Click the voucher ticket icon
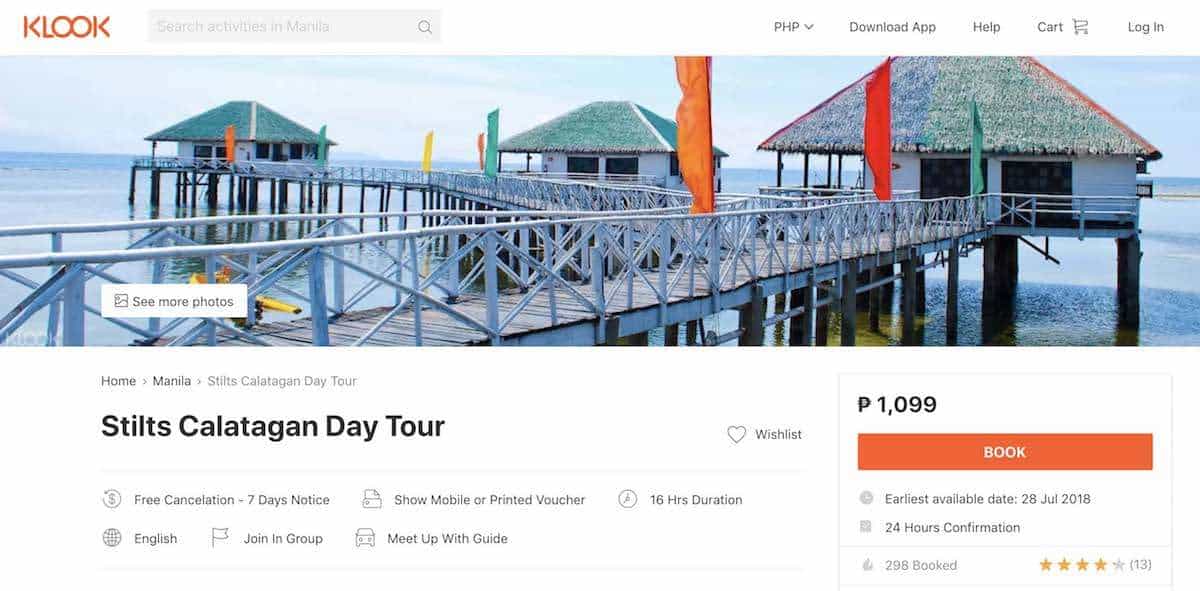1200x591 pixels. tap(372, 499)
